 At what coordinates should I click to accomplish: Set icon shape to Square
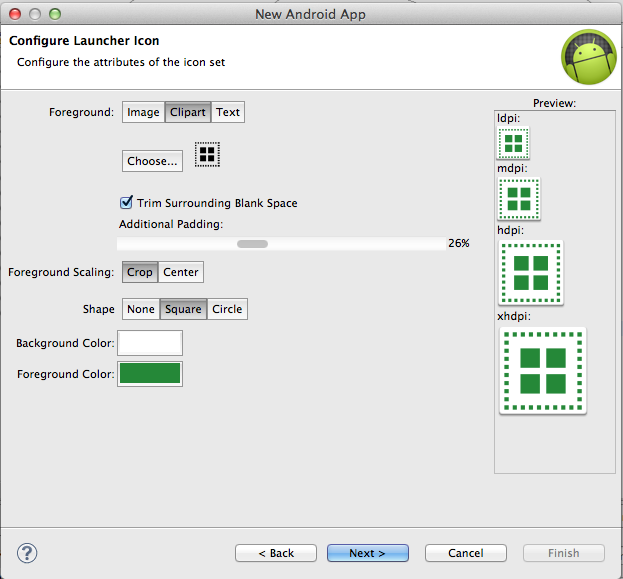pos(183,309)
